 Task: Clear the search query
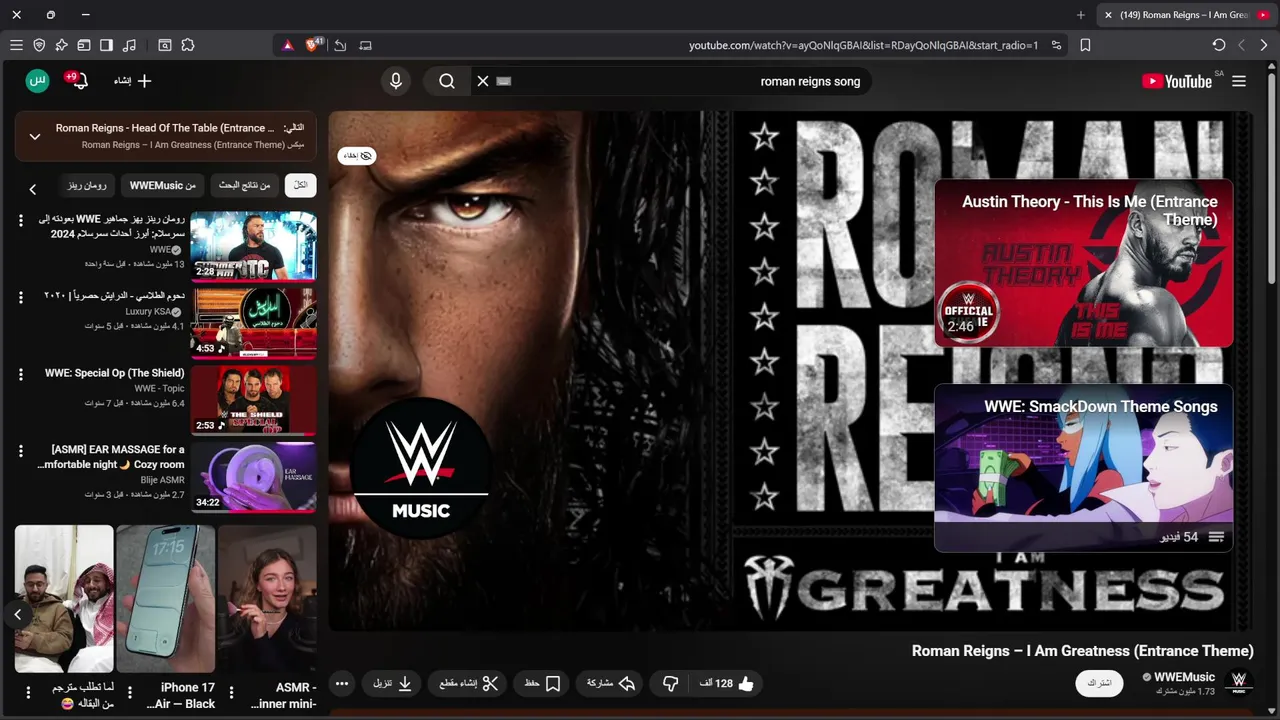click(x=483, y=81)
